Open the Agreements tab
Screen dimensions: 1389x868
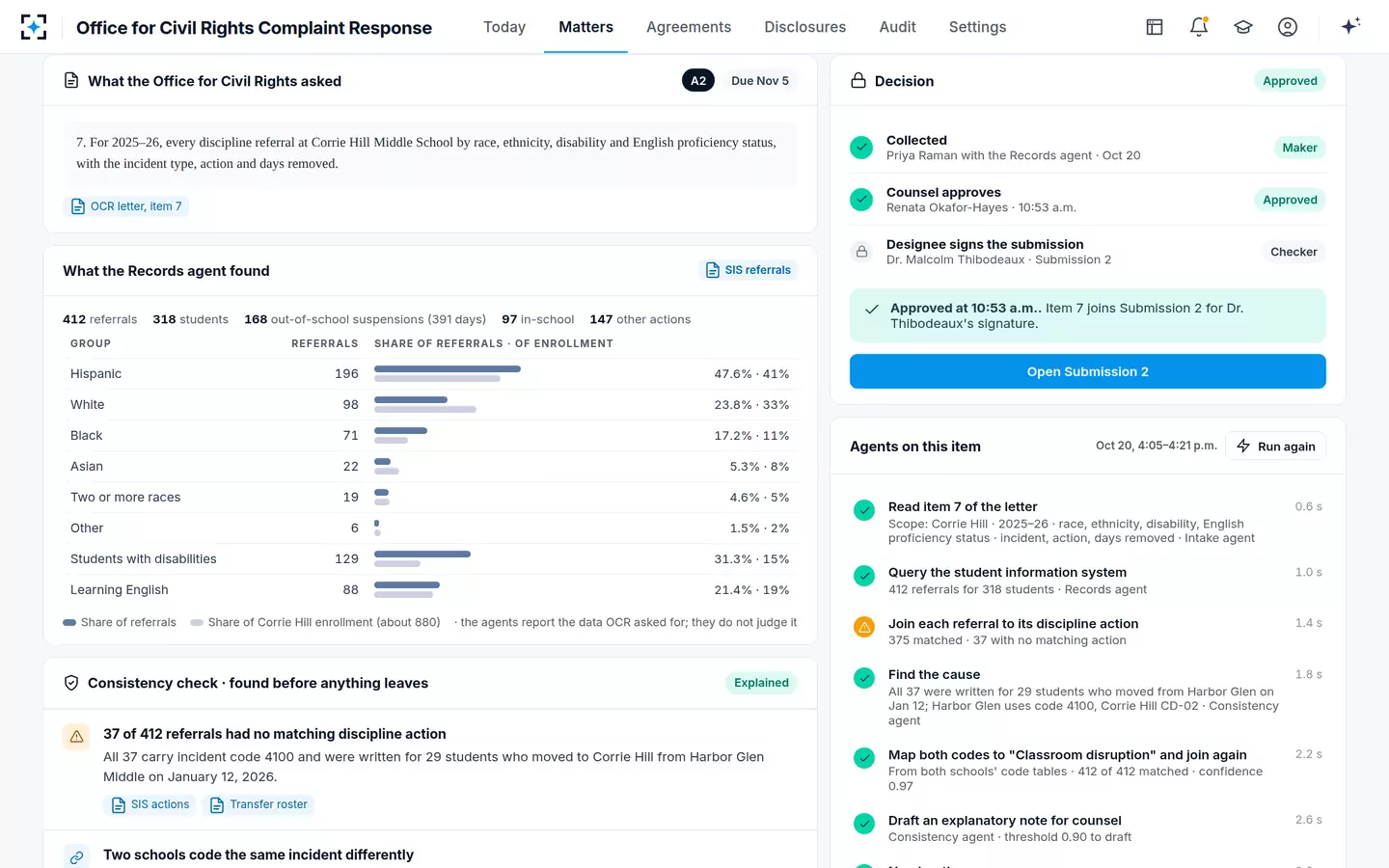tap(689, 27)
